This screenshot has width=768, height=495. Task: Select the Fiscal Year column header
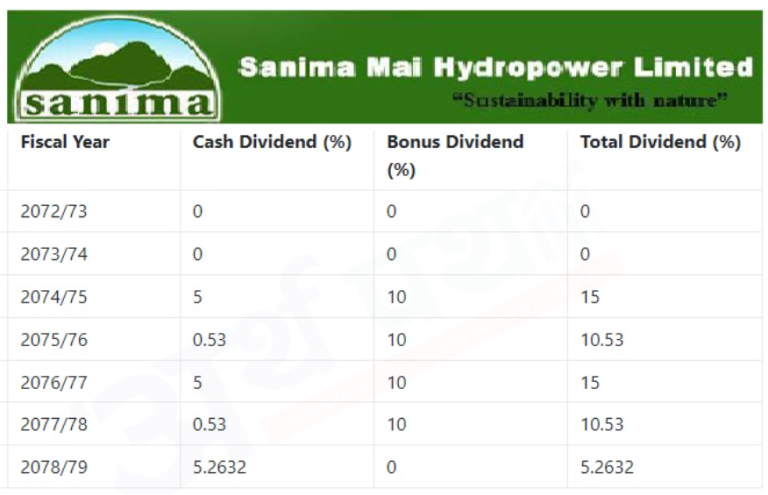point(65,142)
